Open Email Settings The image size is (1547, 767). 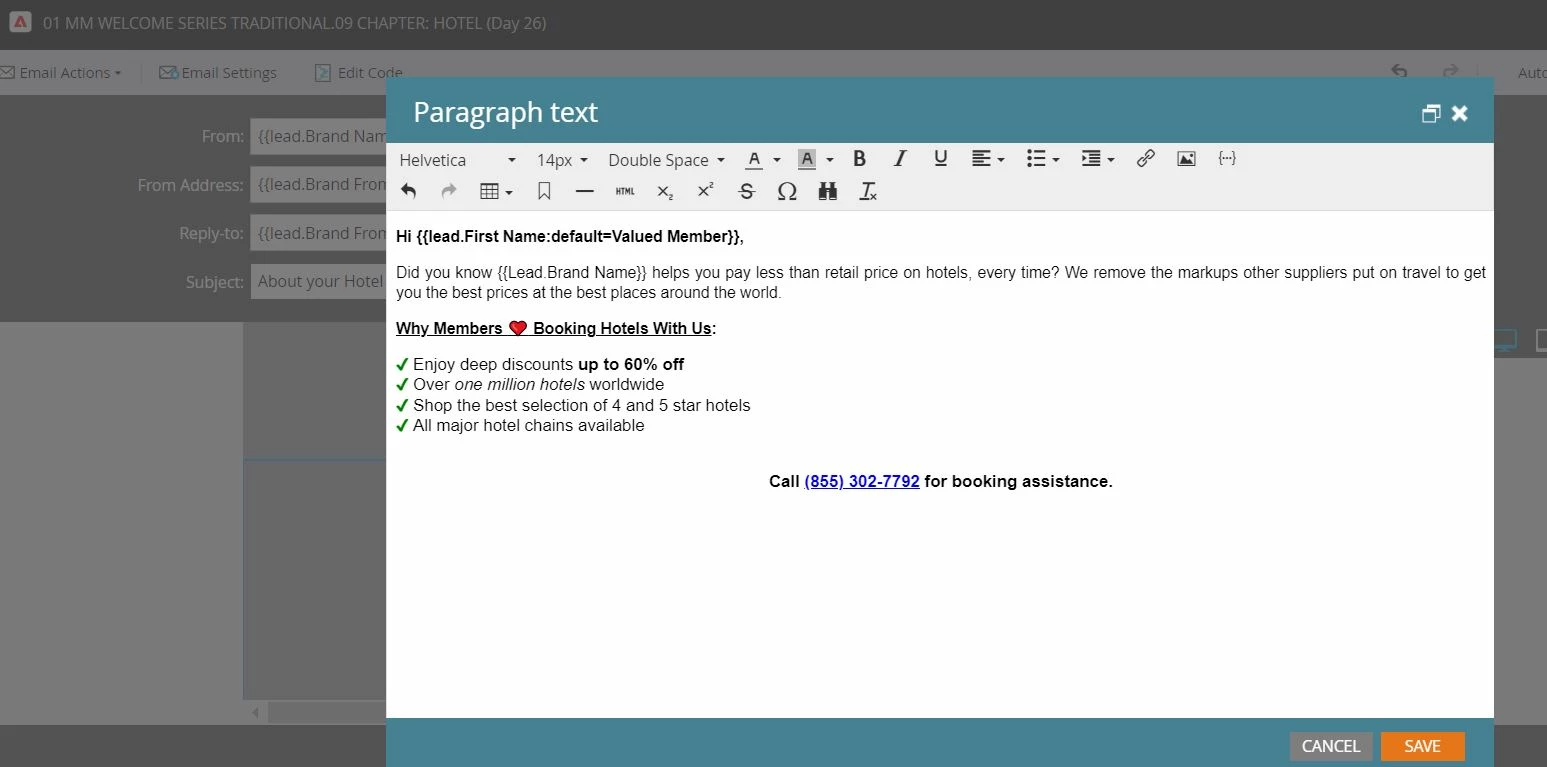(218, 73)
